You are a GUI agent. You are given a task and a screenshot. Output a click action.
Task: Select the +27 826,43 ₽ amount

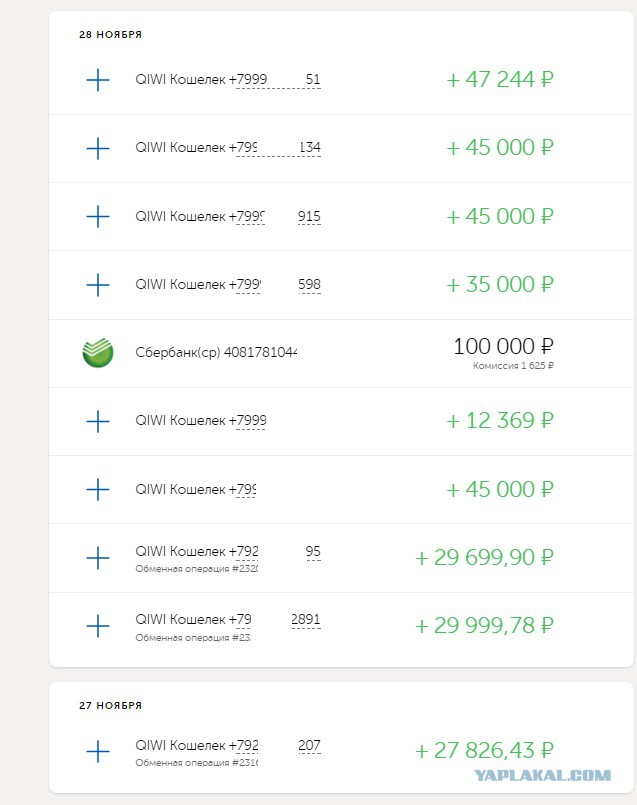484,751
